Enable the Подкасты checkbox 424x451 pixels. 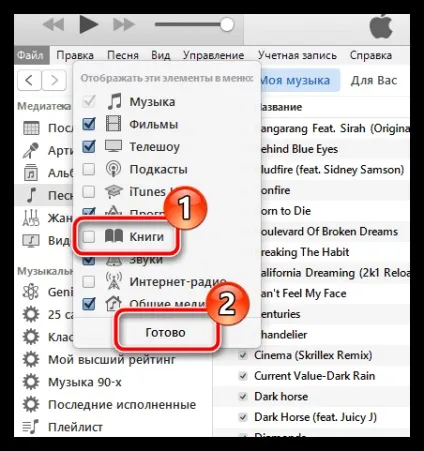tap(89, 169)
